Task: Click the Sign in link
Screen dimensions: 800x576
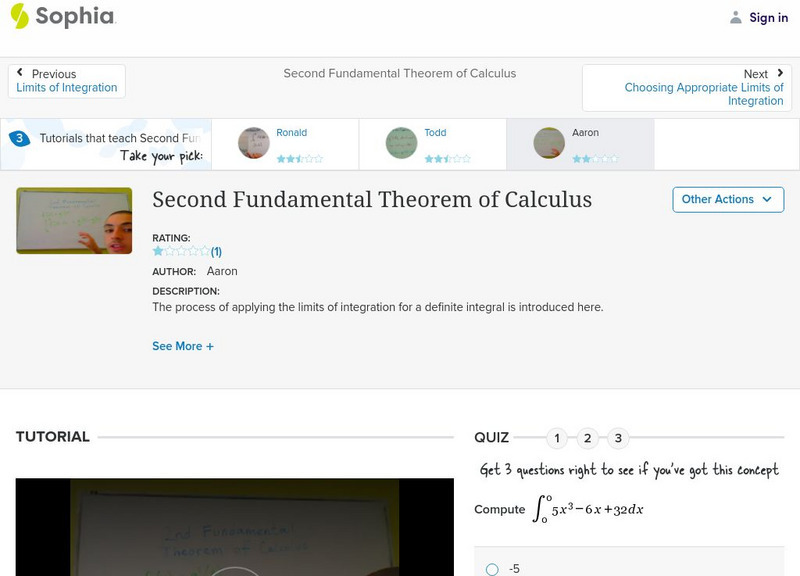Action: [768, 17]
